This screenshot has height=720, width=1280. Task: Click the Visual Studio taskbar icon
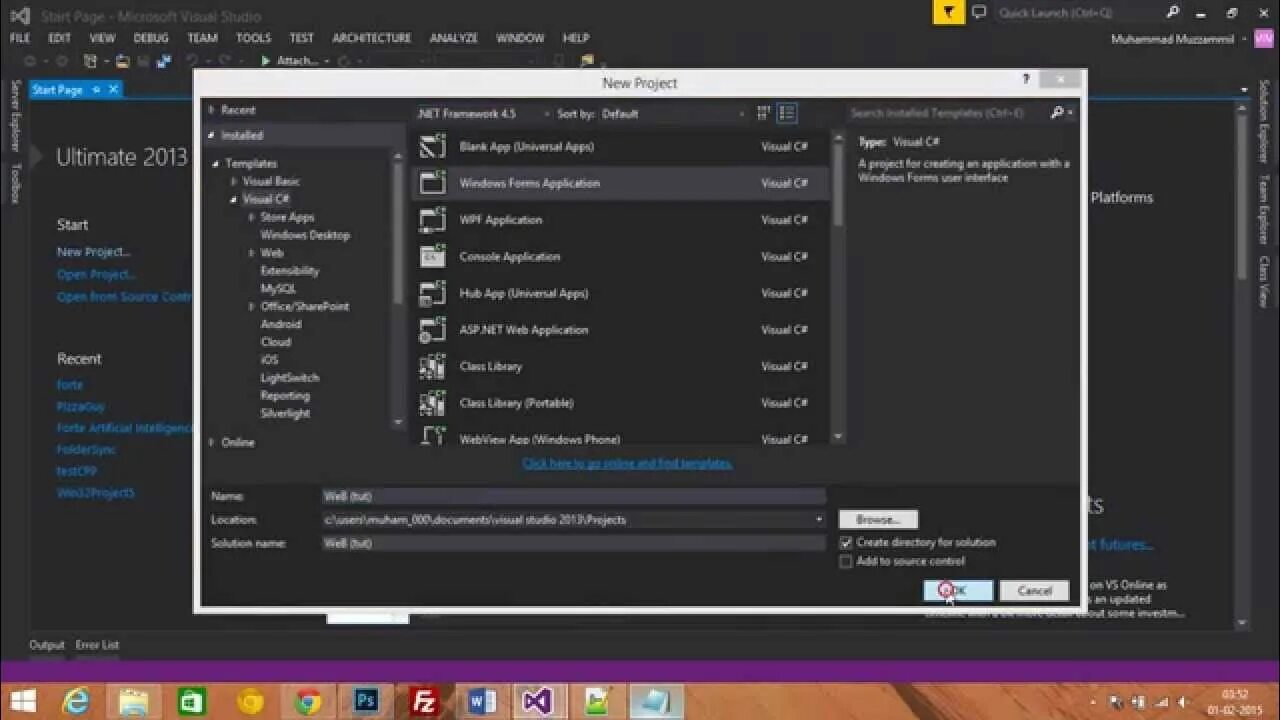tap(540, 701)
